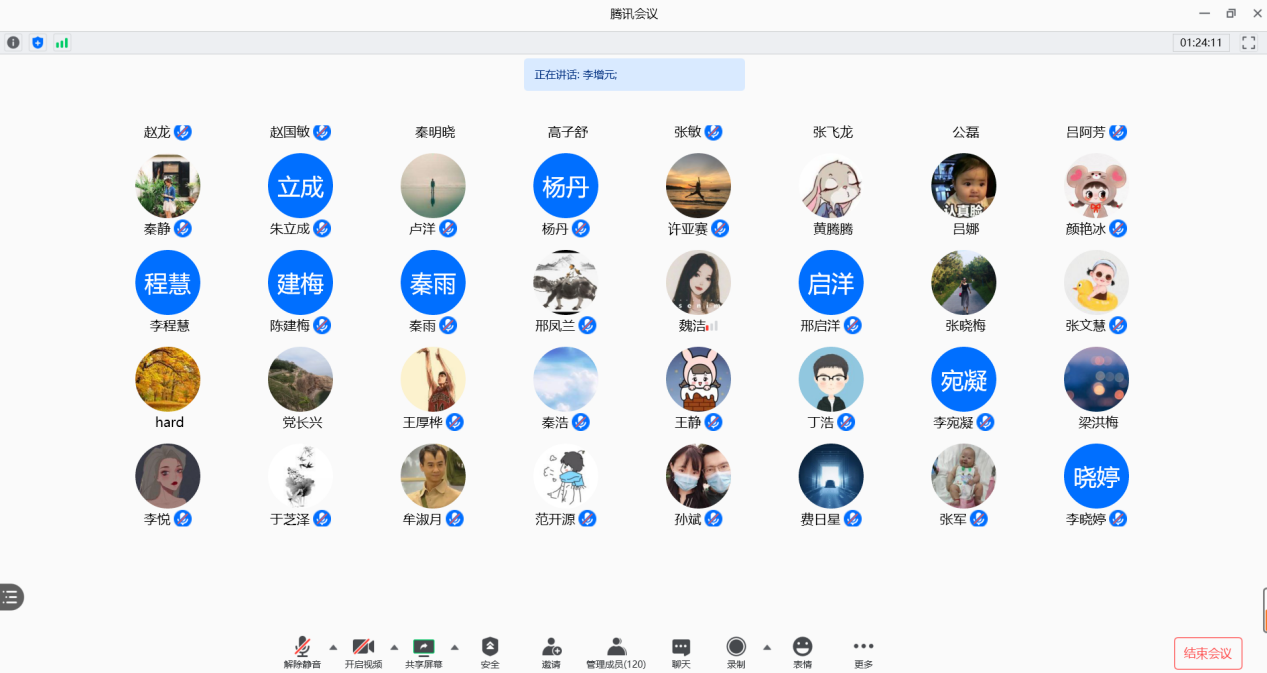Open the 表情 emoji reactions
The width and height of the screenshot is (1267, 673).
(x=802, y=652)
